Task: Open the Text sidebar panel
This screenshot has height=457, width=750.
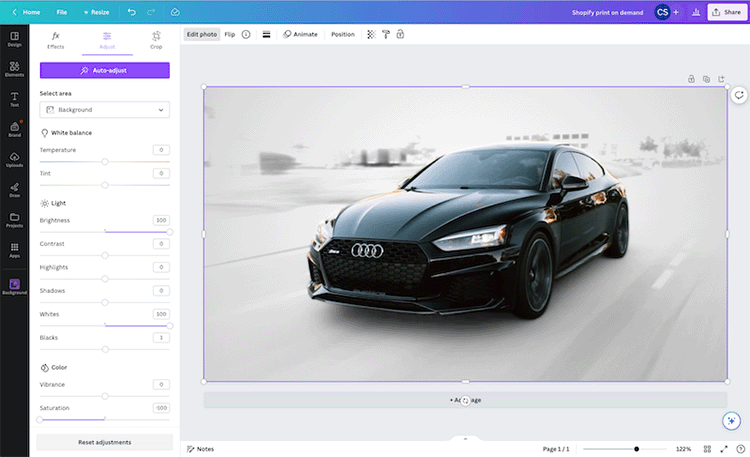Action: click(14, 100)
